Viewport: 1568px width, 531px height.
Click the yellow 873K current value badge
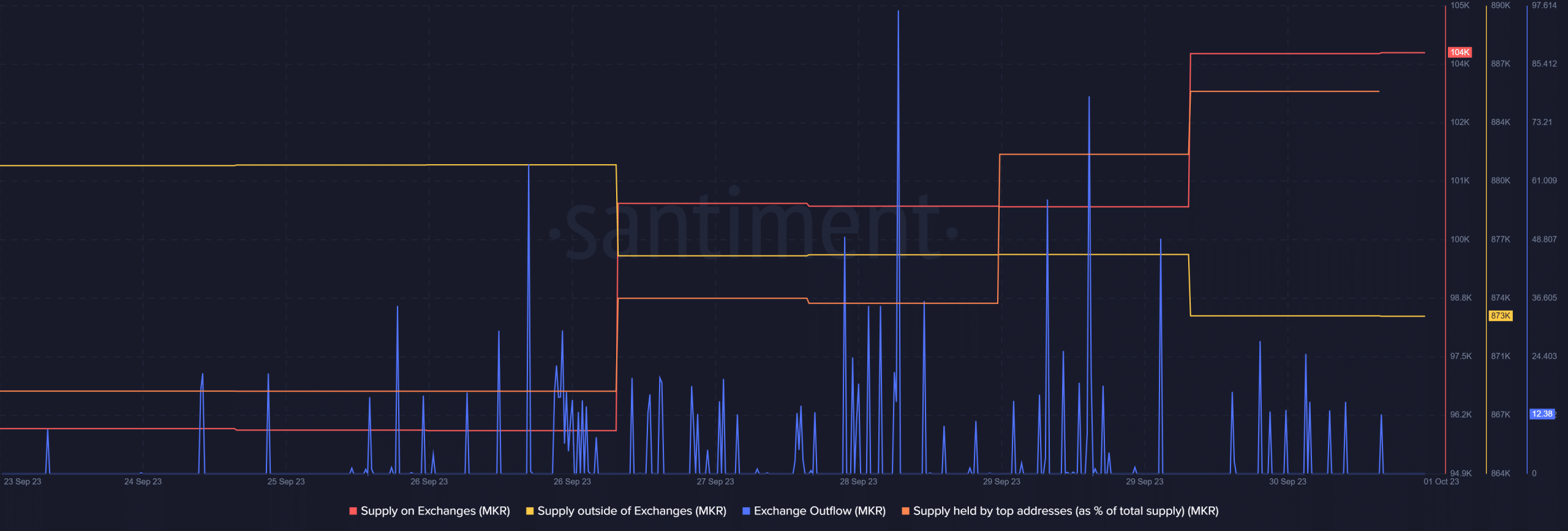tap(1501, 315)
